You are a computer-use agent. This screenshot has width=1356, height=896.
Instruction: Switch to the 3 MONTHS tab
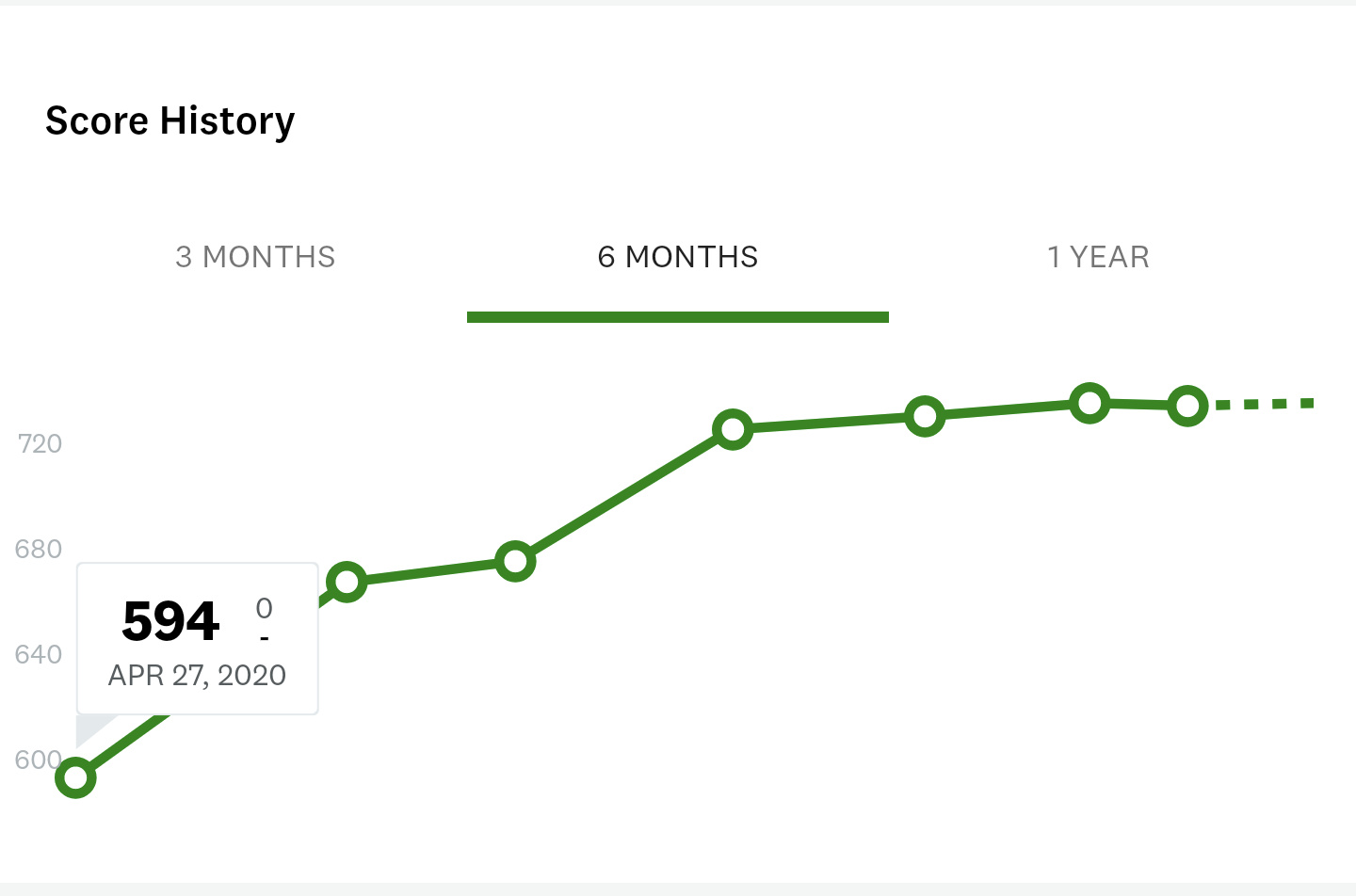[x=255, y=257]
